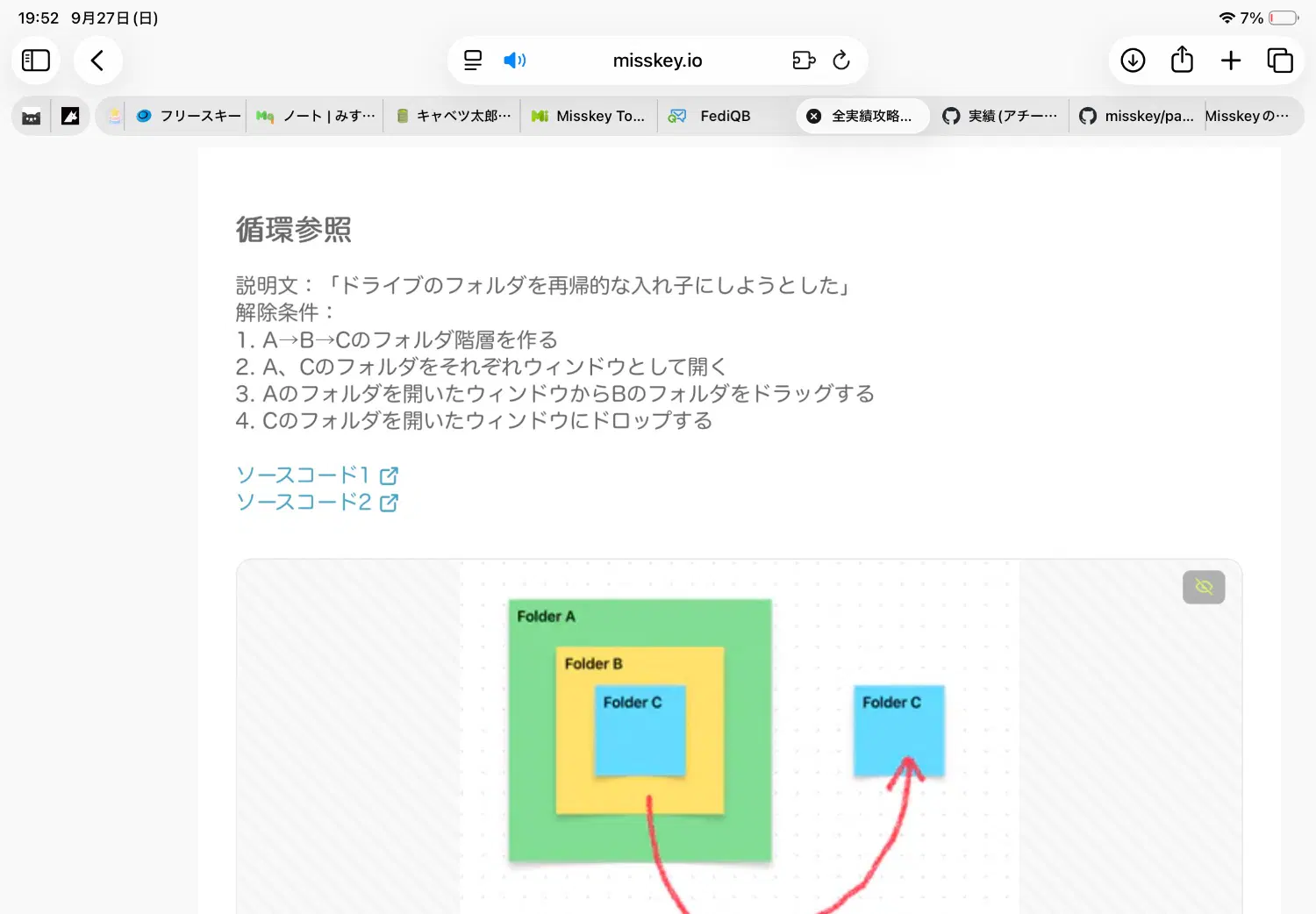Screen dimensions: 1316x914
Task: Hide the folder diagram image
Action: [1204, 587]
